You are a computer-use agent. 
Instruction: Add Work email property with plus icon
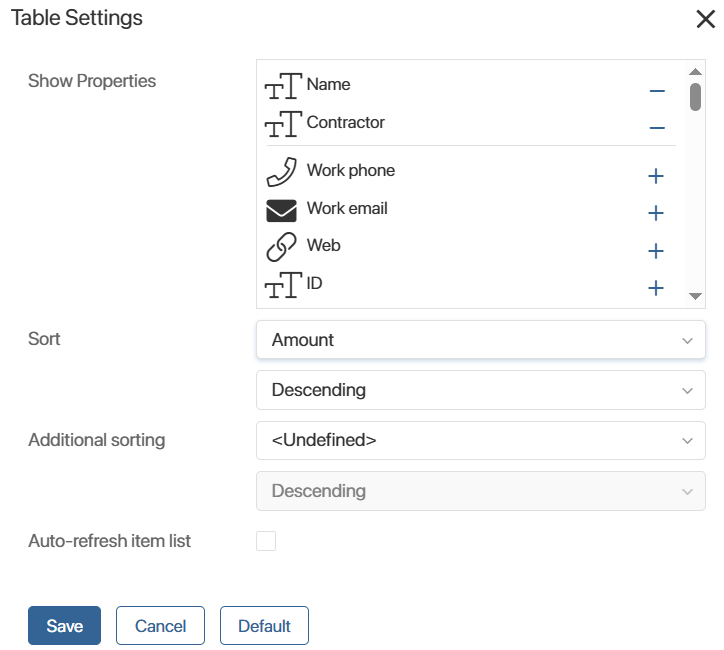[x=656, y=213]
